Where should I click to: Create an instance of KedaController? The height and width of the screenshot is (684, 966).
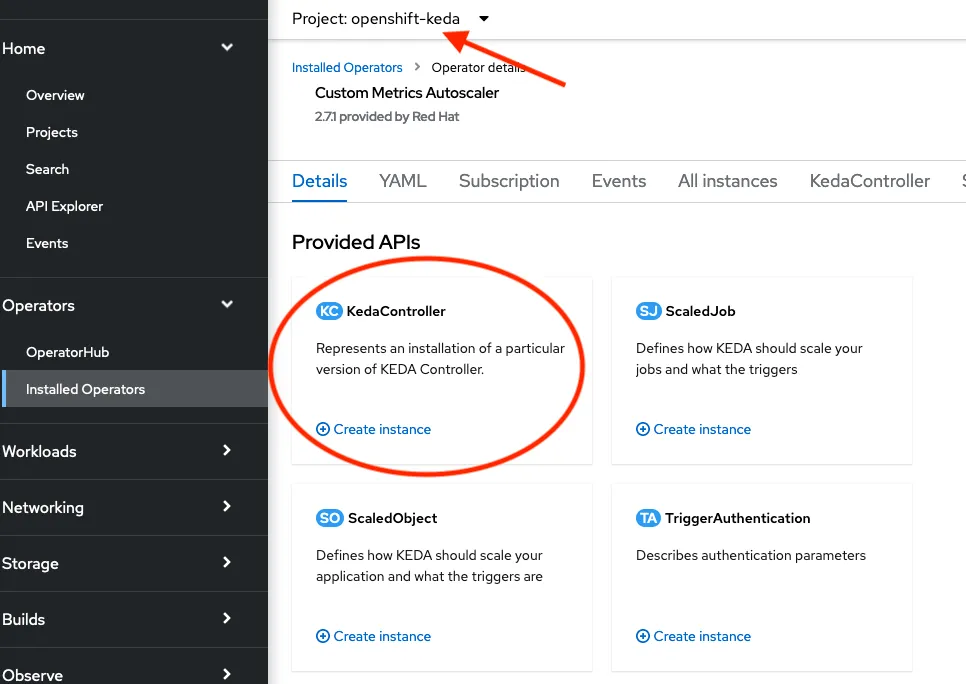(x=381, y=429)
